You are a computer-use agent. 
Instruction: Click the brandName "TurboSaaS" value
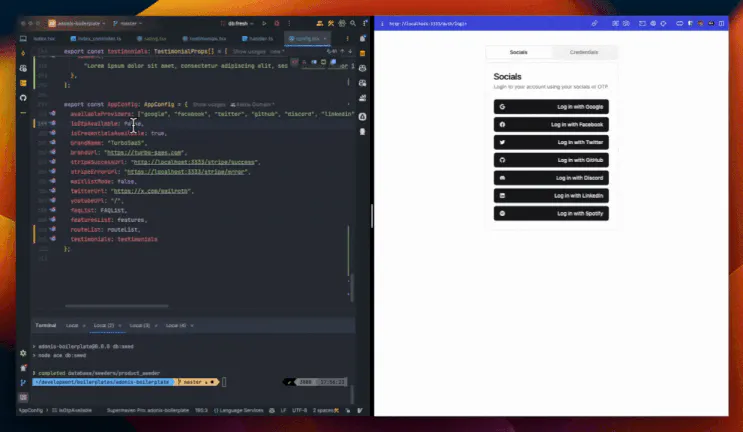pos(127,143)
